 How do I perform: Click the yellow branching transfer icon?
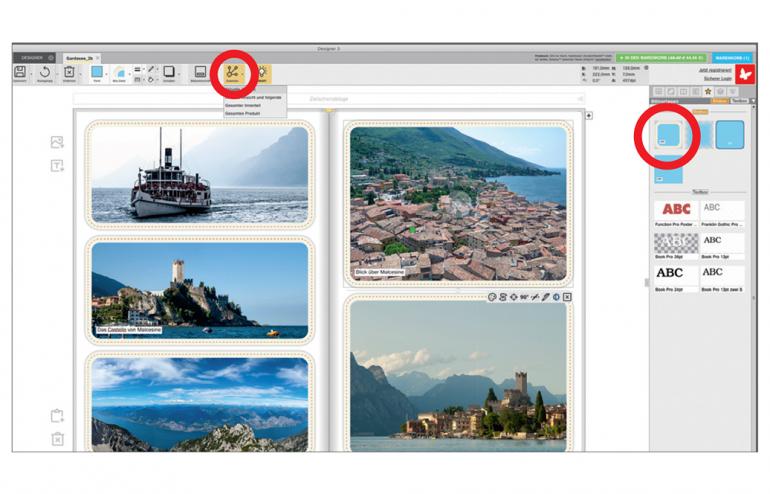click(x=232, y=73)
